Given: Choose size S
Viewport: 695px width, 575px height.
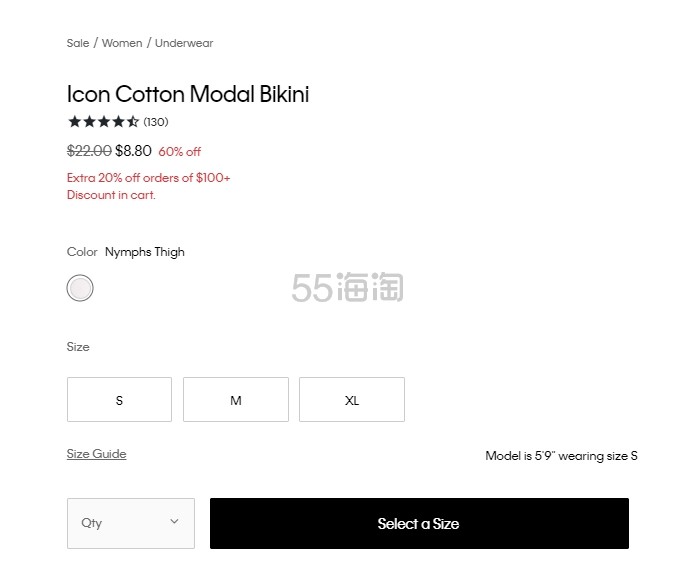Looking at the screenshot, I should [x=119, y=400].
